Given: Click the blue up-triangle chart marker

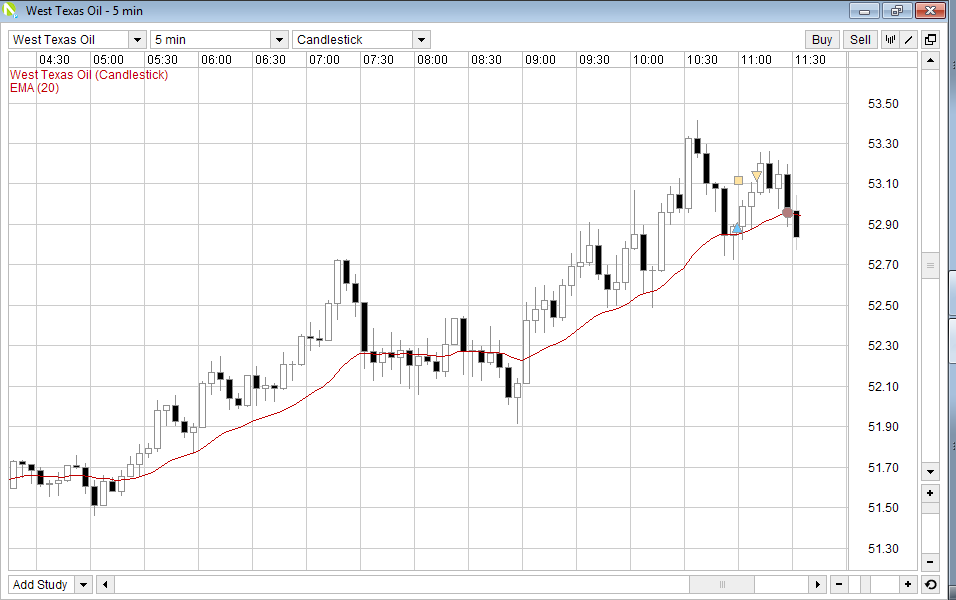Looking at the screenshot, I should coord(737,228).
